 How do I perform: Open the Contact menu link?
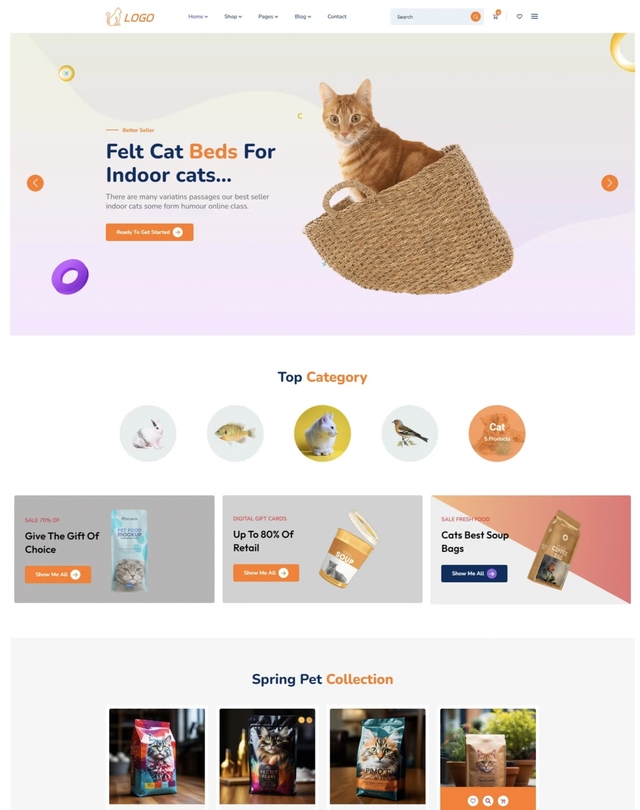pyautogui.click(x=337, y=17)
